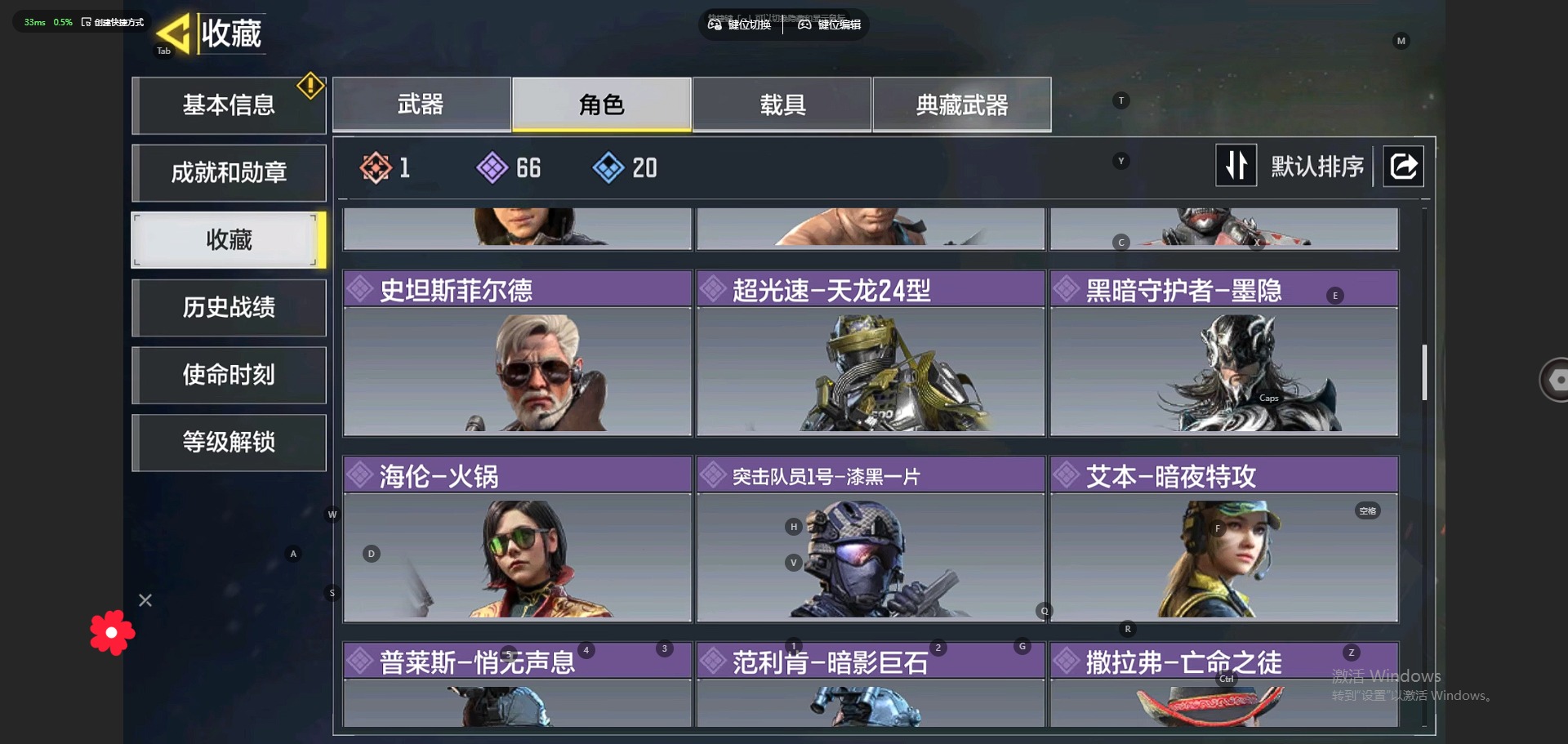Click the yellow back arrow icon
1568x744 pixels.
coord(173,34)
